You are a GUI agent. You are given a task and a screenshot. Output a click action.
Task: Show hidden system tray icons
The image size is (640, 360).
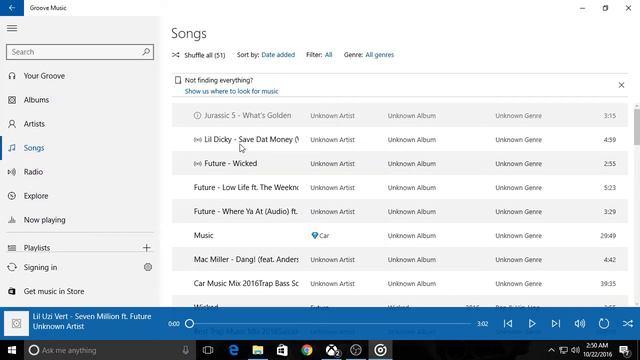coord(551,350)
